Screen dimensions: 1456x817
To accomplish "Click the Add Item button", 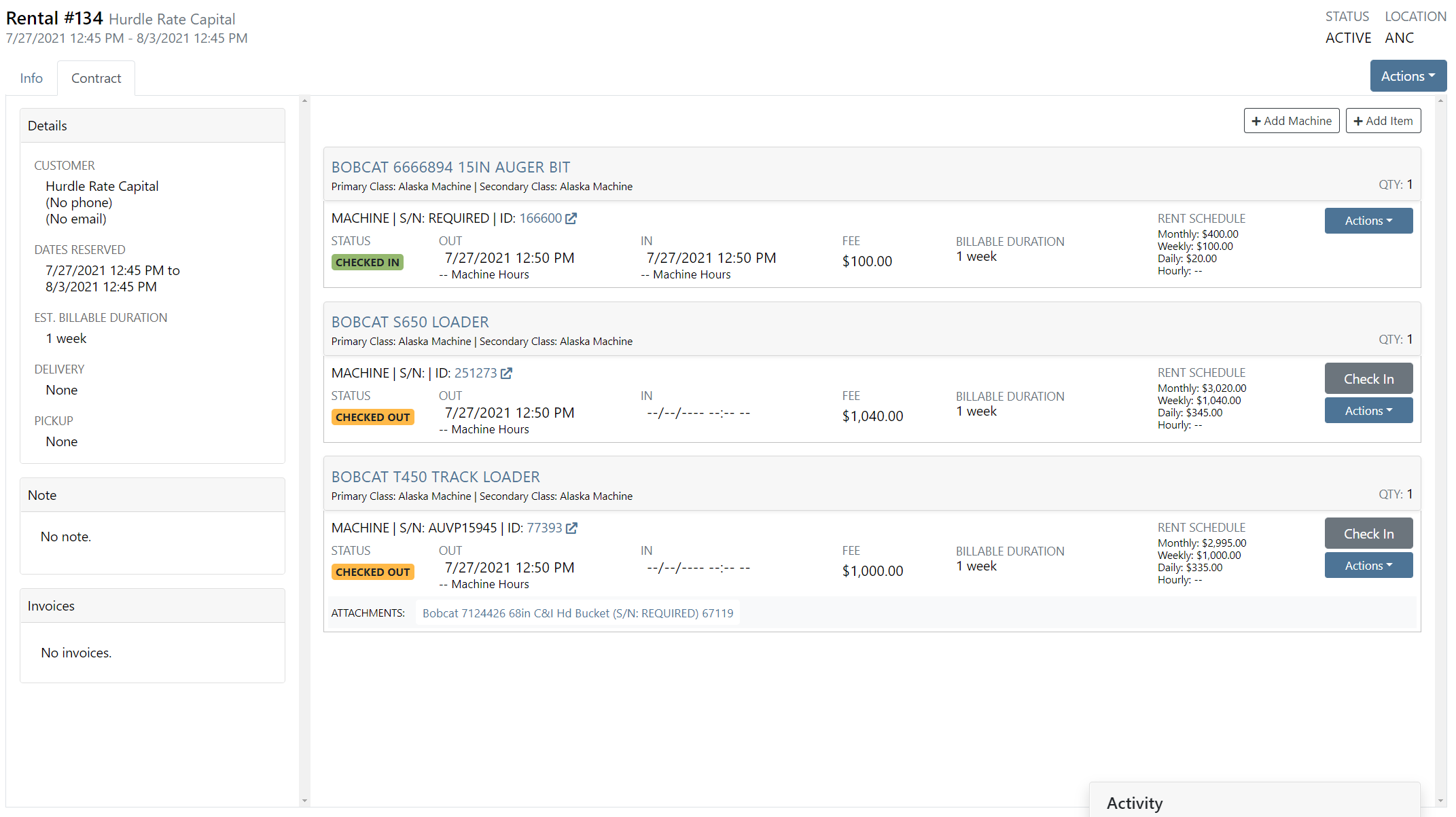I will coord(1383,121).
